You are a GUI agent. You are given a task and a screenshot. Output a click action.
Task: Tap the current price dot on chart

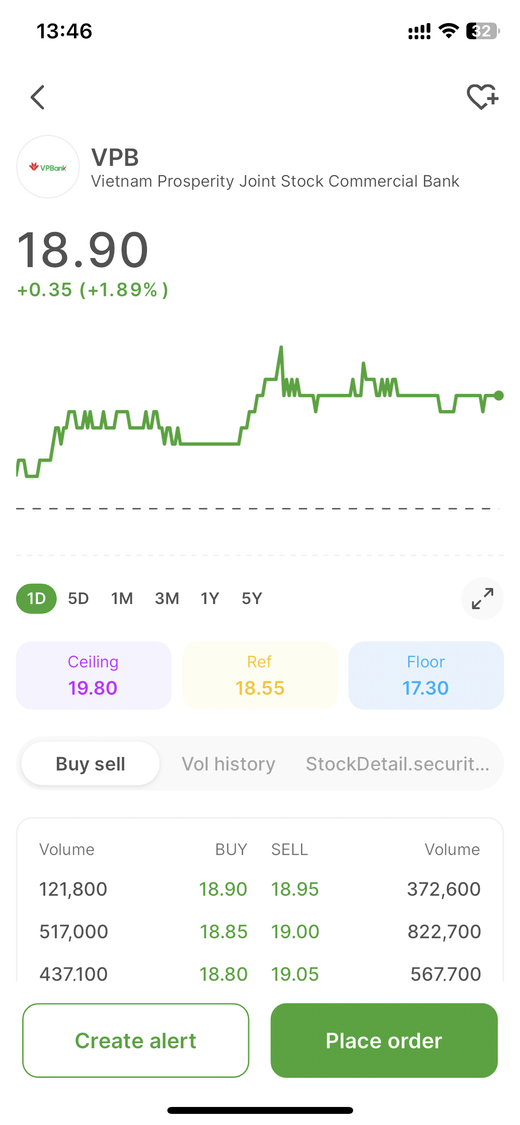pyautogui.click(x=499, y=395)
